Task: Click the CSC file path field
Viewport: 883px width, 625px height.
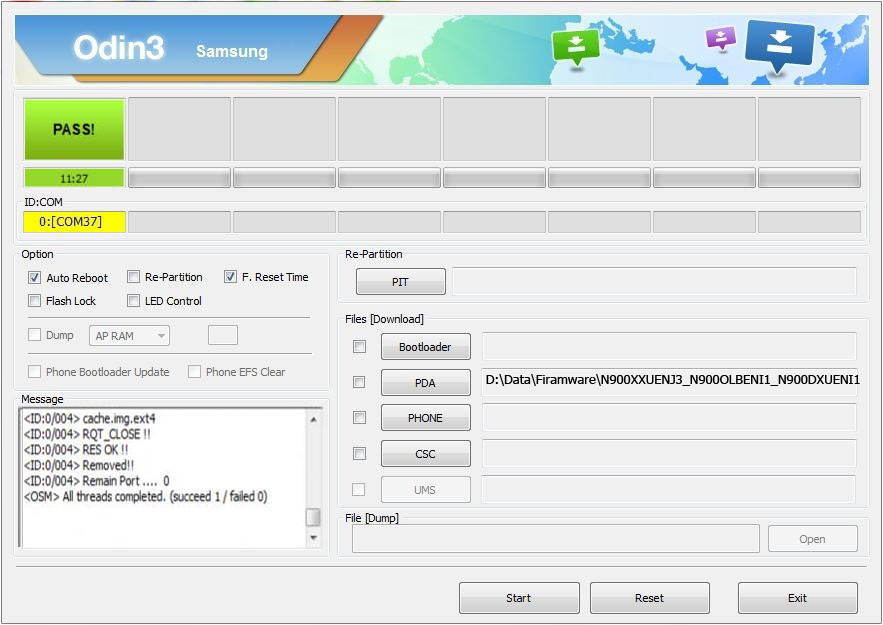Action: [669, 453]
